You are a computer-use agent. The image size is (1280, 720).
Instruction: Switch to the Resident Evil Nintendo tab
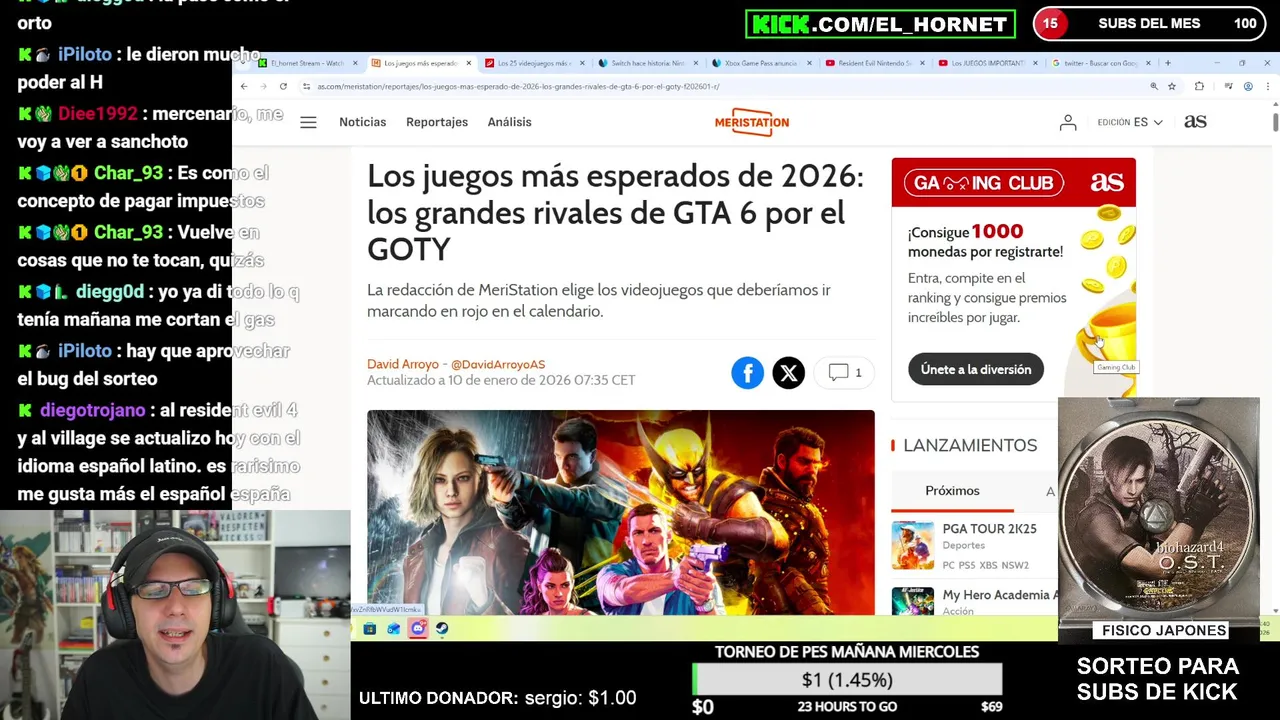click(875, 63)
